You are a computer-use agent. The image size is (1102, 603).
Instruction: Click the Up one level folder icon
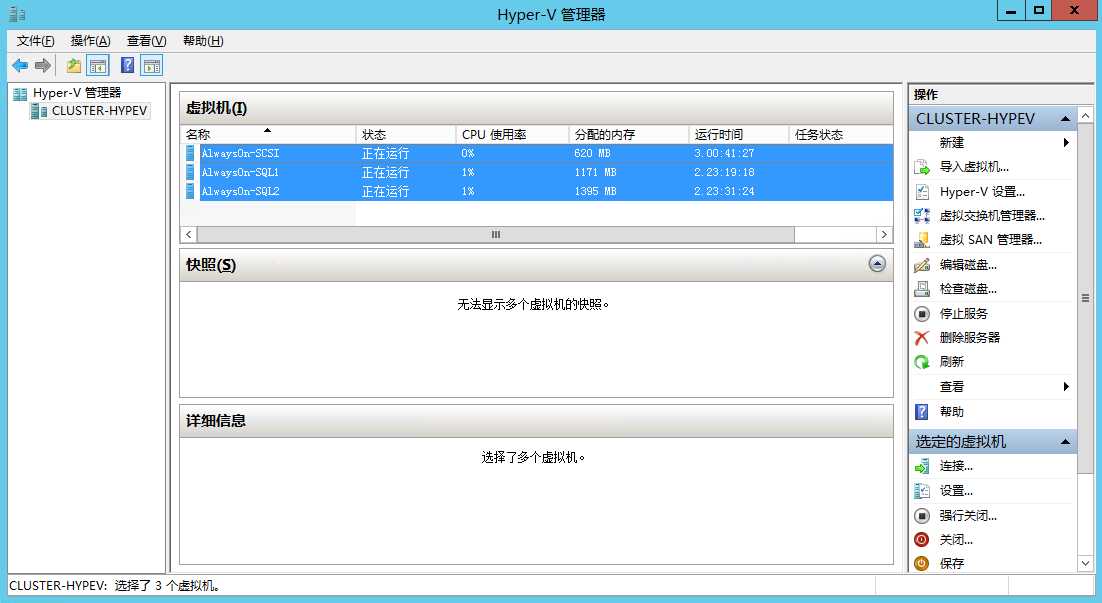(74, 66)
